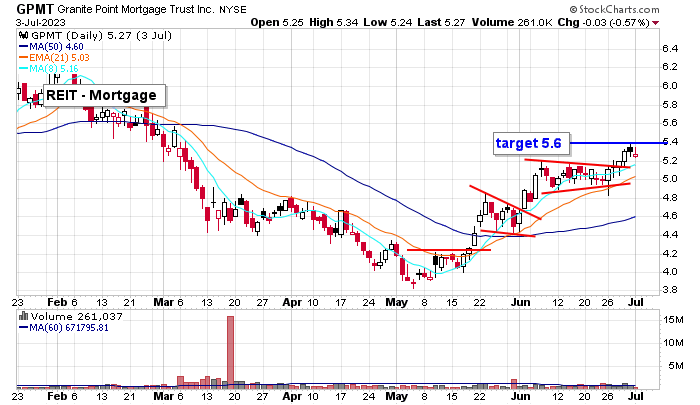Click the 'Granite Point Mortgage Trust Inc.' name
This screenshot has height=405, width=700.
pyautogui.click(x=136, y=9)
